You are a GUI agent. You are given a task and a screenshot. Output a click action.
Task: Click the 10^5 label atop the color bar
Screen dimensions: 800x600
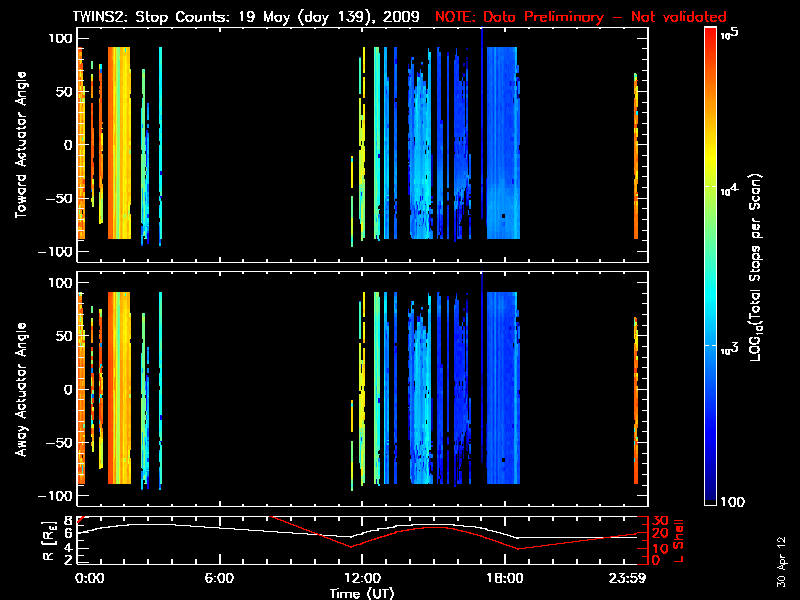pos(730,33)
